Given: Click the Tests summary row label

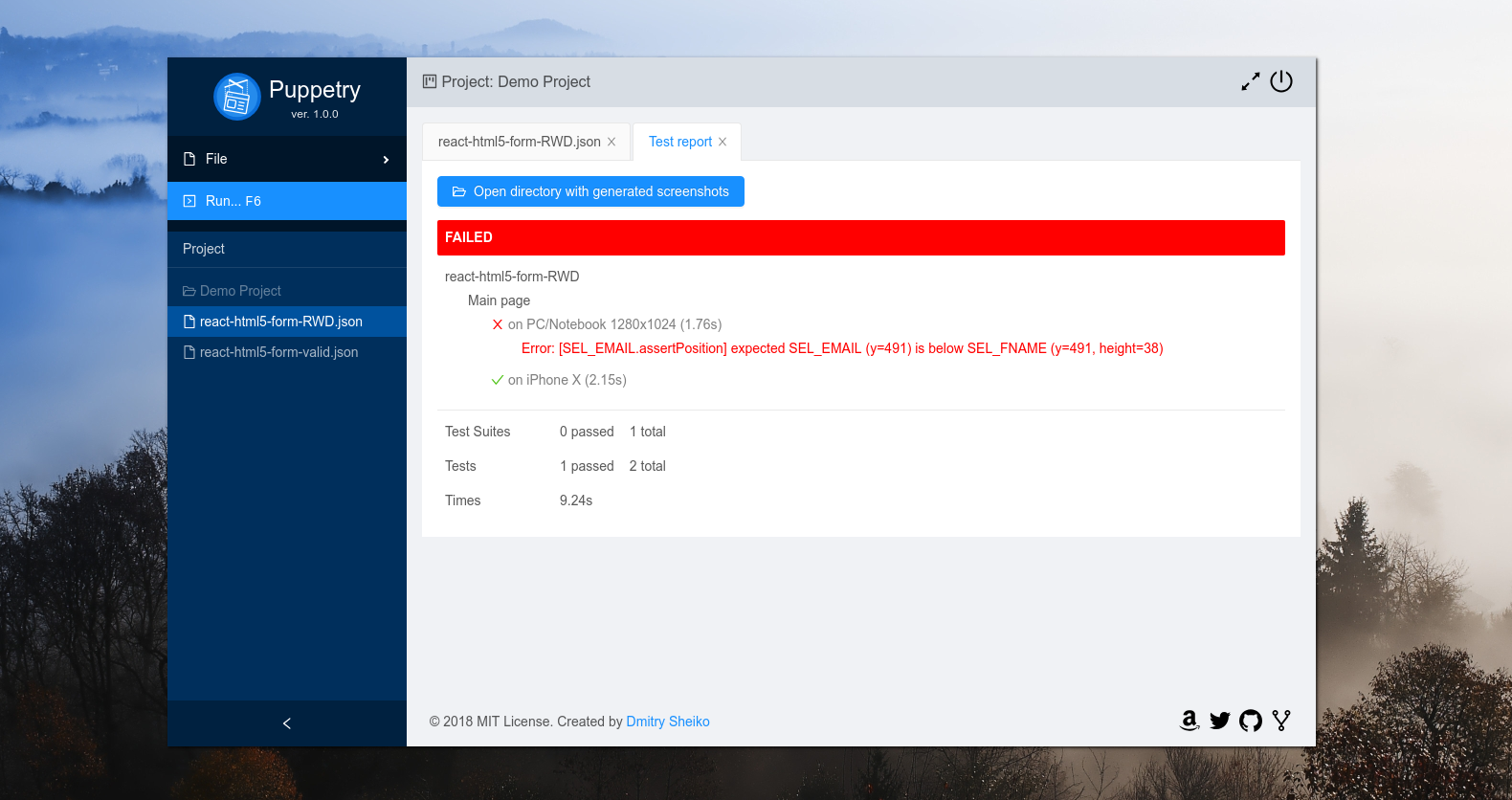Looking at the screenshot, I should click(x=460, y=466).
